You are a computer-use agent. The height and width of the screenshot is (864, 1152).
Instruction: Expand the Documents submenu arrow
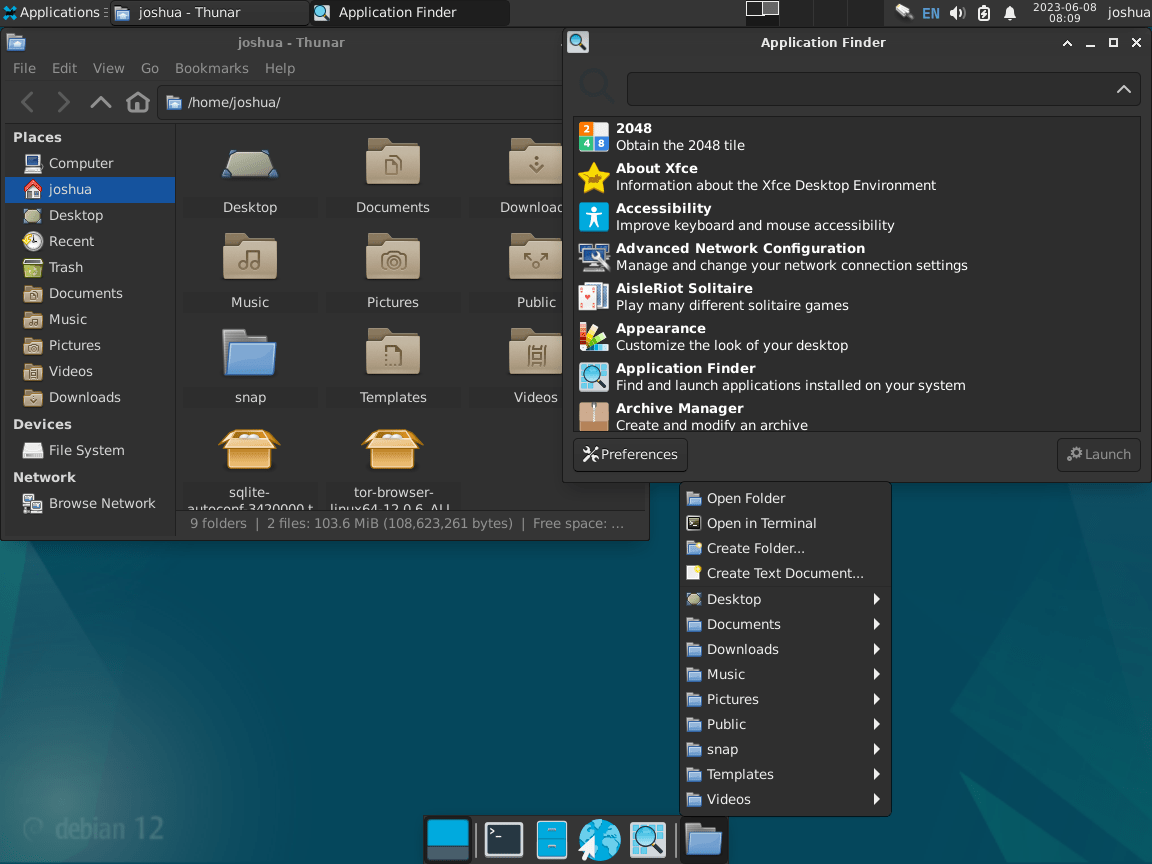pos(877,624)
